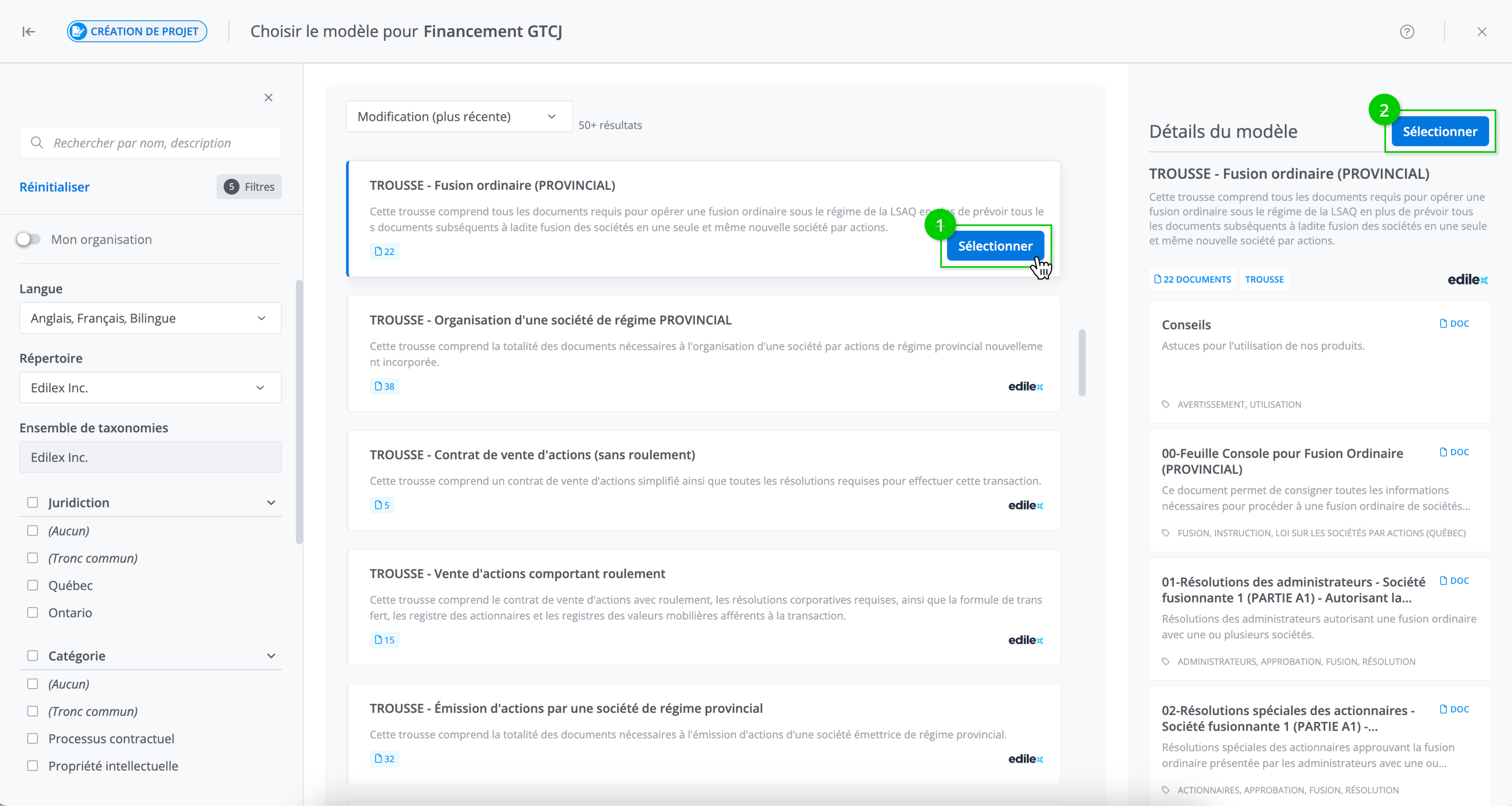1512x806 pixels.
Task: Click the results list scrollbar
Action: (x=1082, y=363)
